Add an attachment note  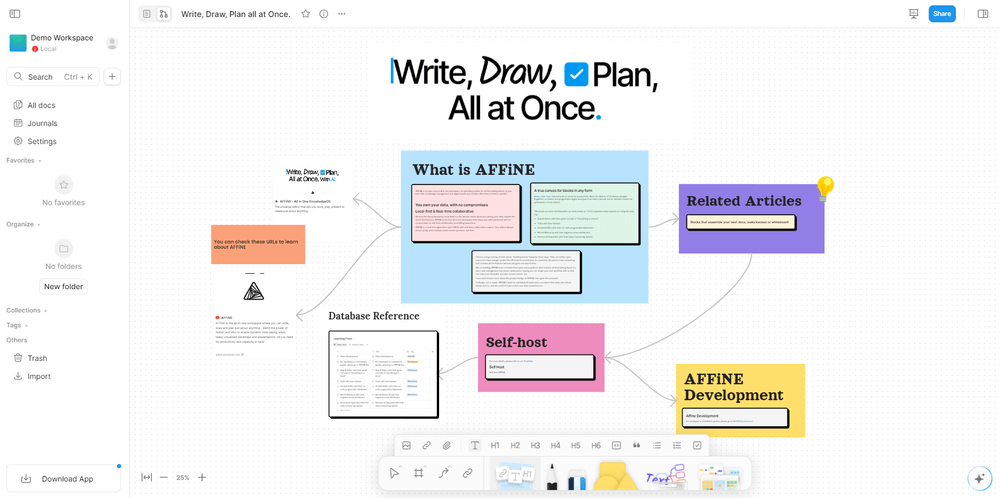[x=446, y=445]
